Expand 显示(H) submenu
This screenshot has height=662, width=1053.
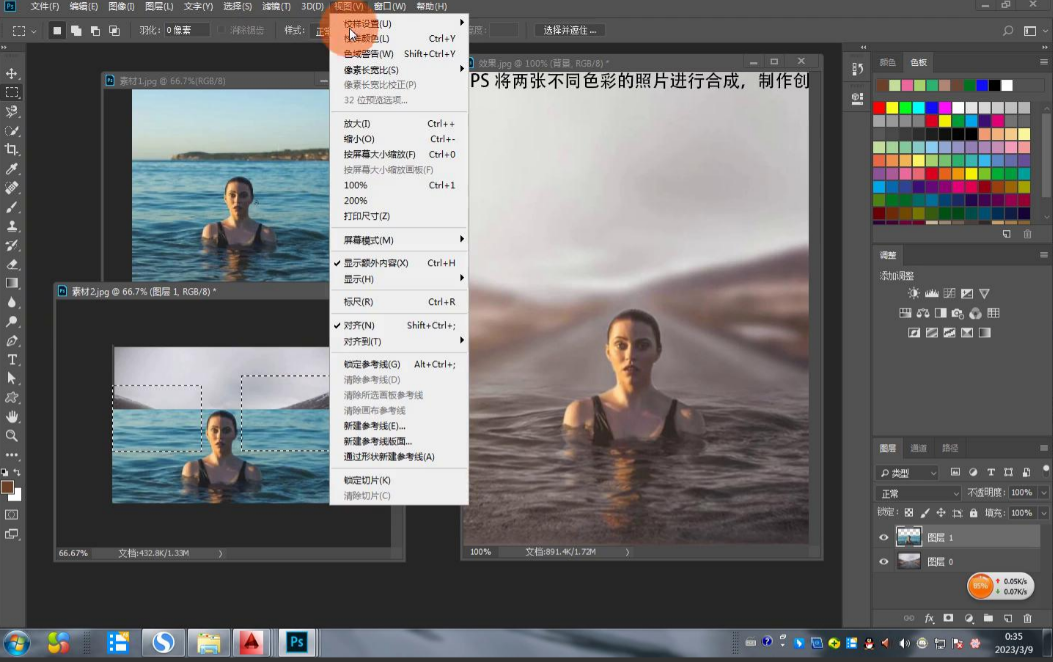tap(399, 279)
